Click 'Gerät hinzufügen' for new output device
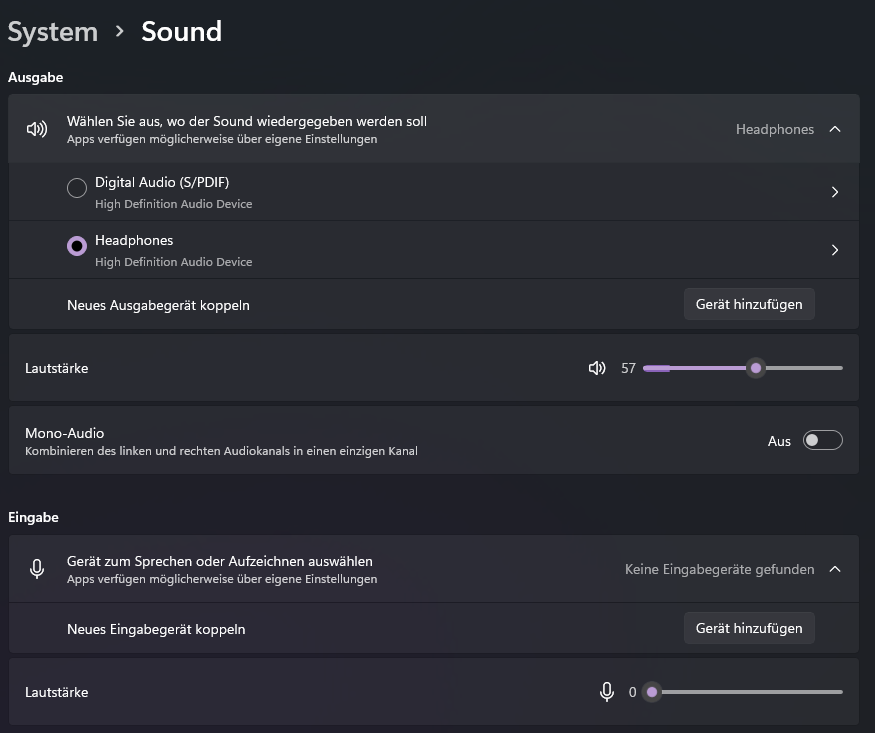The width and height of the screenshot is (875, 733). (x=749, y=304)
